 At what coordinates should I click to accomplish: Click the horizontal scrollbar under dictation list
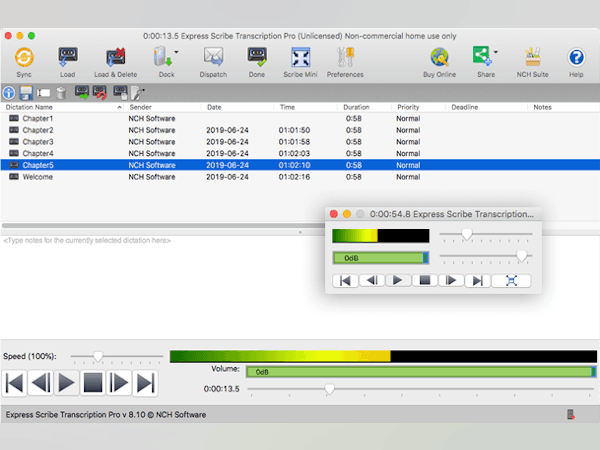tap(163, 225)
